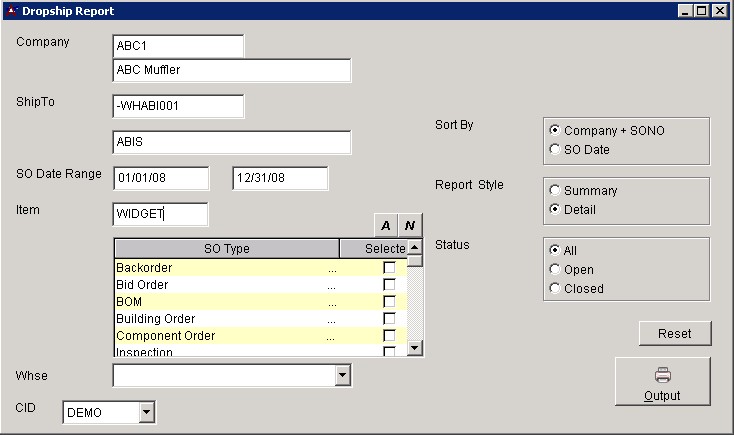Expand the CID dropdown showing DEMO

click(x=148, y=411)
